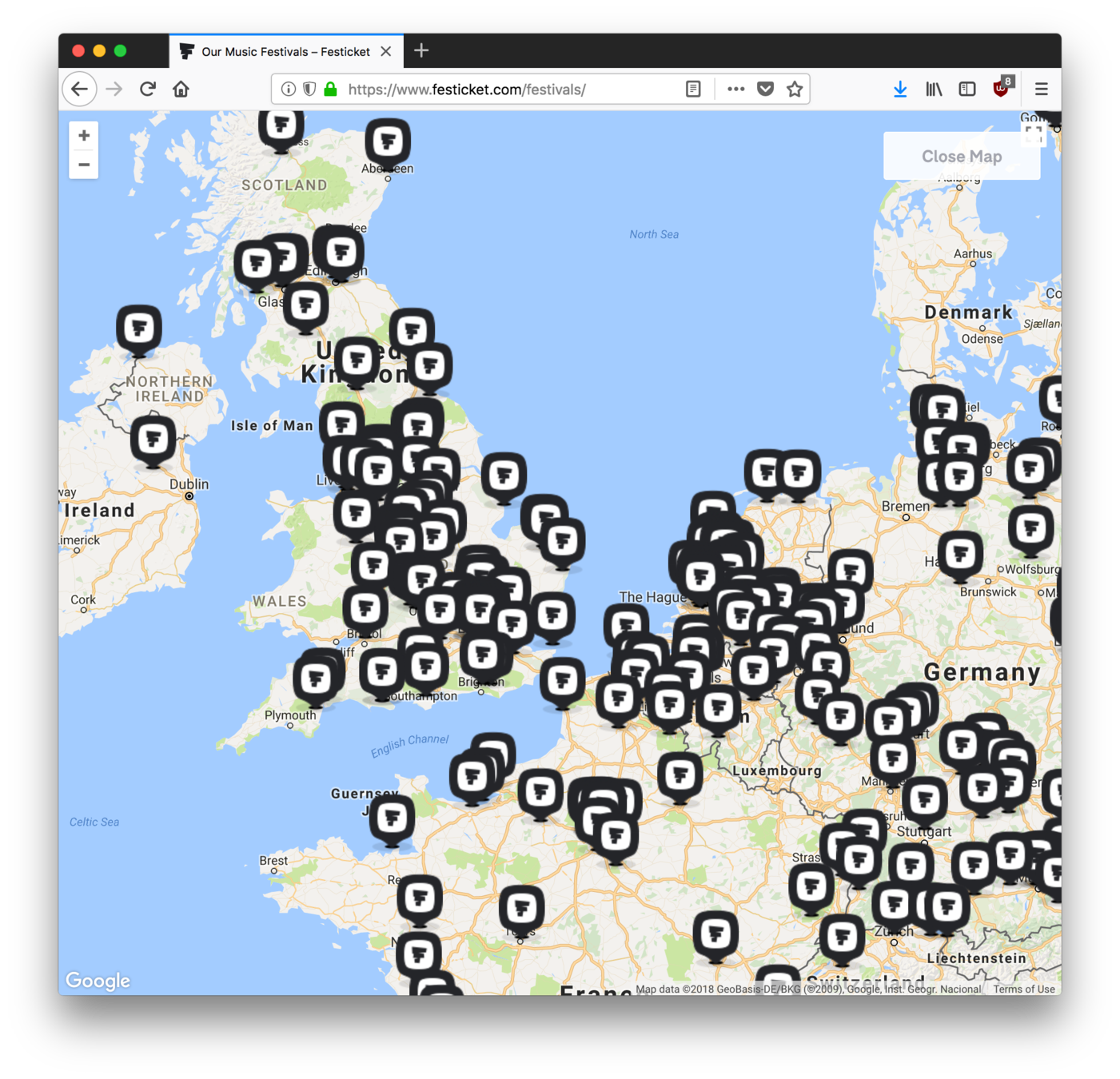
Task: Open Terms of Use link
Action: [x=1024, y=989]
